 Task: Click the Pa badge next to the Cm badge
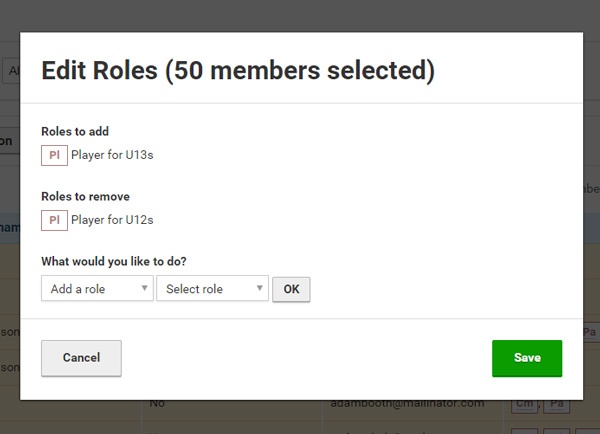click(557, 405)
